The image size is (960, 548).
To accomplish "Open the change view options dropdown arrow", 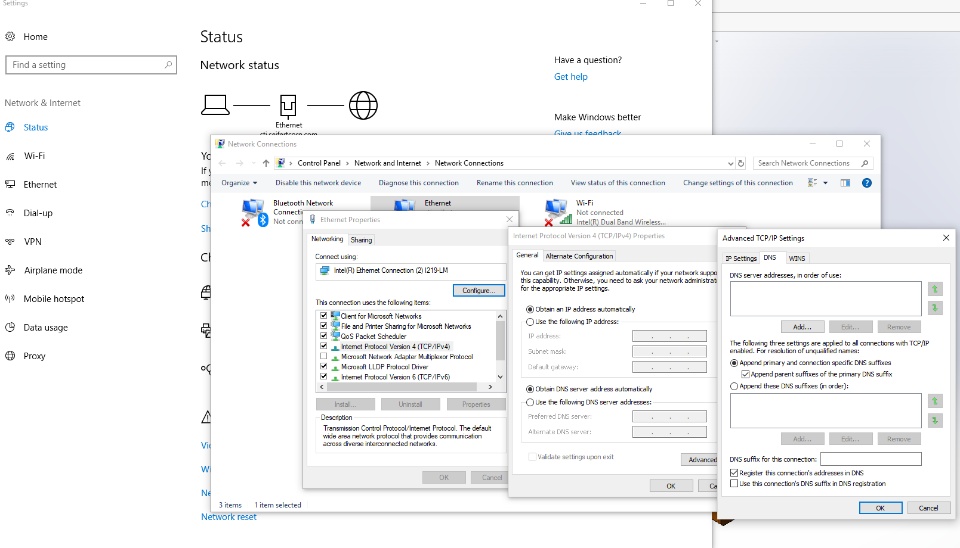I will [825, 182].
